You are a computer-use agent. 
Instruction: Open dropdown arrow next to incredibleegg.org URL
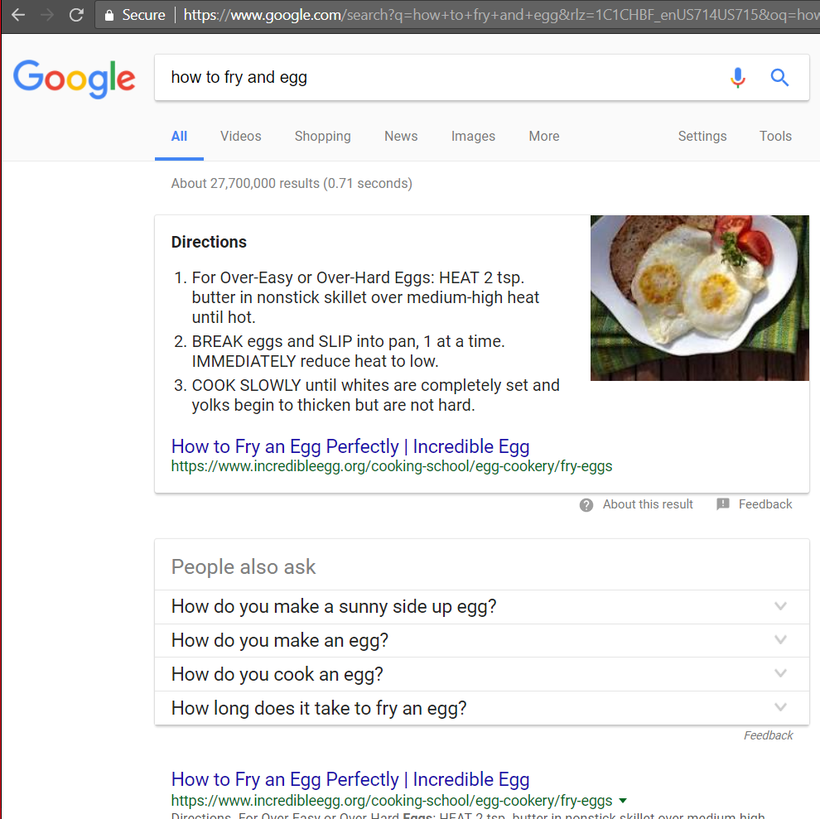click(623, 801)
